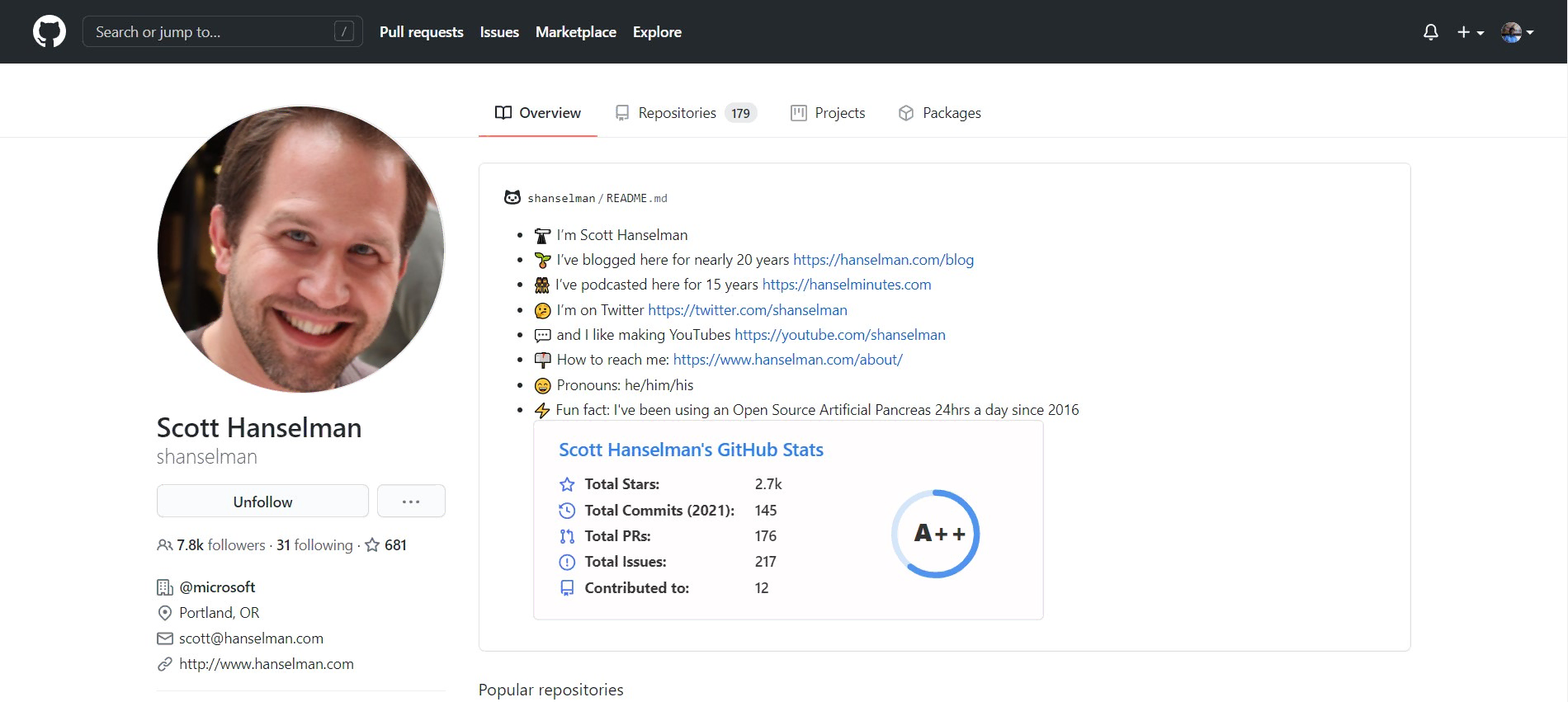Click the Portland, OR location text
The width and height of the screenshot is (1568, 702).
tap(220, 613)
